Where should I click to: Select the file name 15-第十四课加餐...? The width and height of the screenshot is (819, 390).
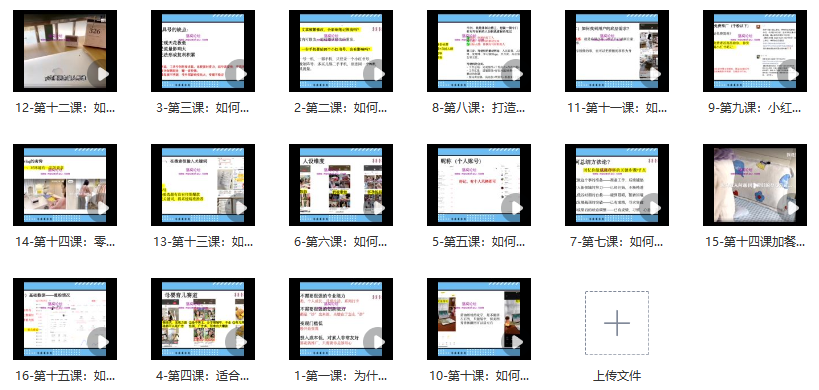pyautogui.click(x=755, y=242)
